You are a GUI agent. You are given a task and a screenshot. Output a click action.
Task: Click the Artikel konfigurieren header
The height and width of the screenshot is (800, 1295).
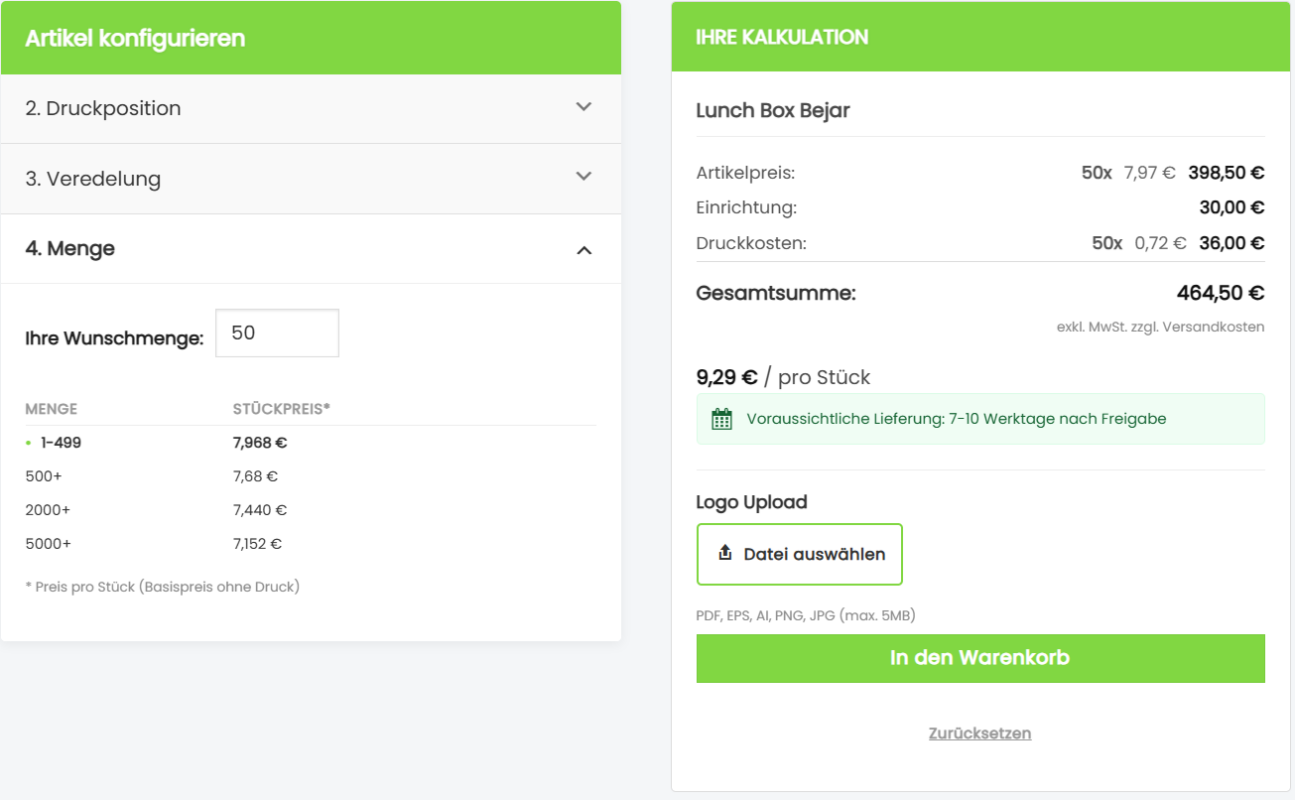point(135,38)
